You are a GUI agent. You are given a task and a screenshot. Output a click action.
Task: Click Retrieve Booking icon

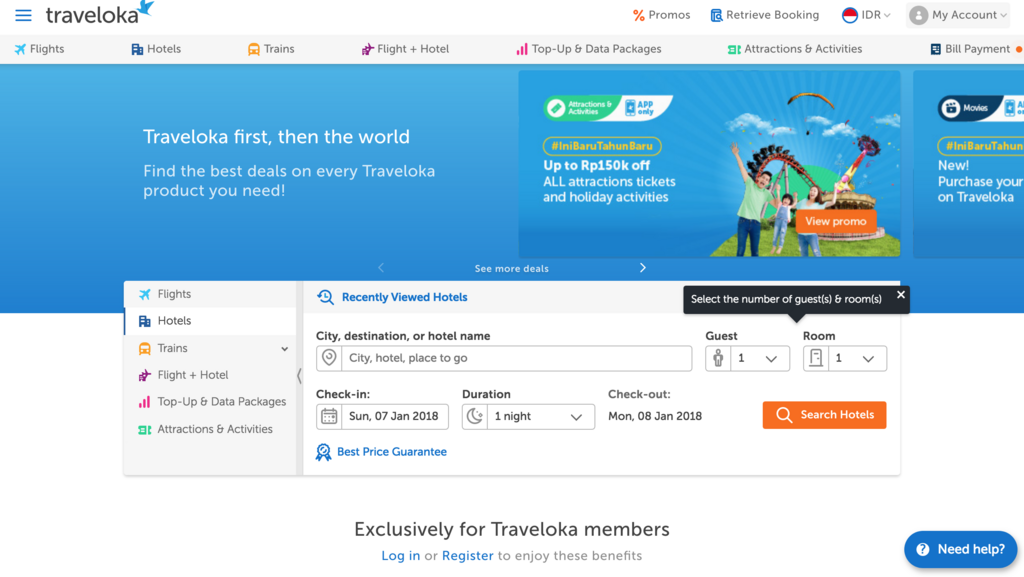click(716, 15)
